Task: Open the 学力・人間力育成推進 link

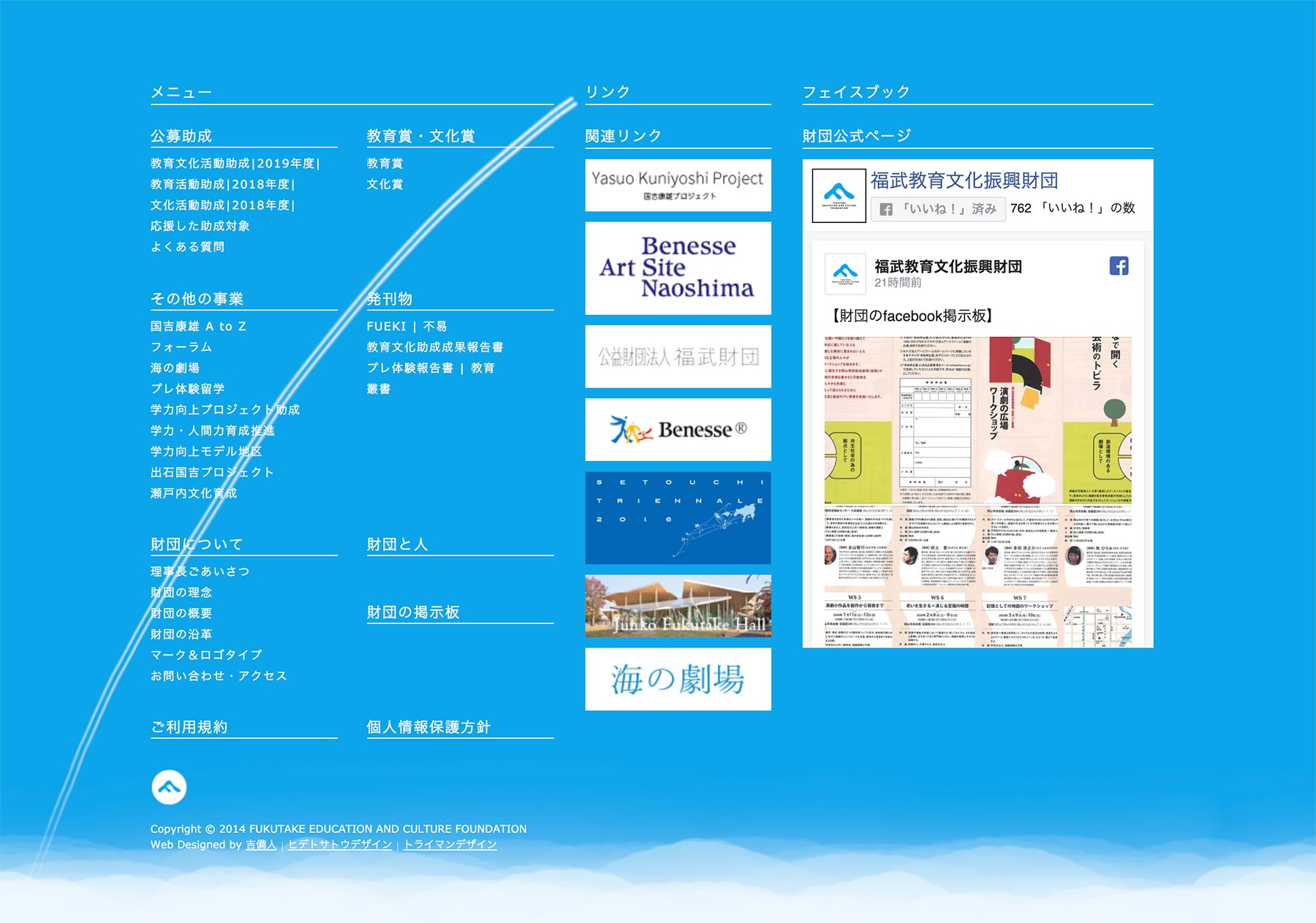Action: point(213,431)
